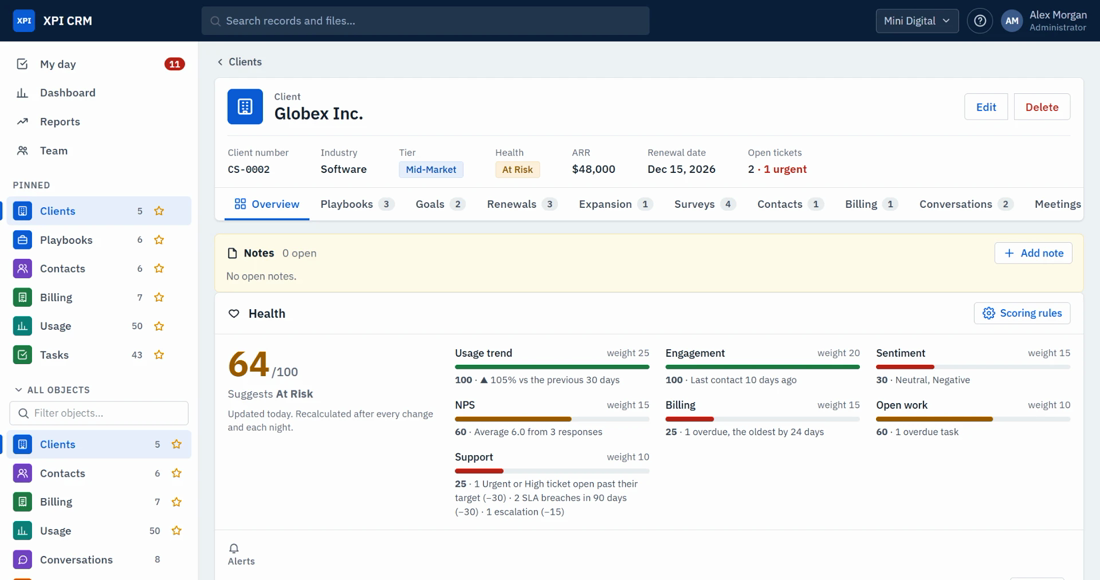Open Scoring rules settings
Viewport: 1100px width, 580px height.
click(x=1022, y=313)
